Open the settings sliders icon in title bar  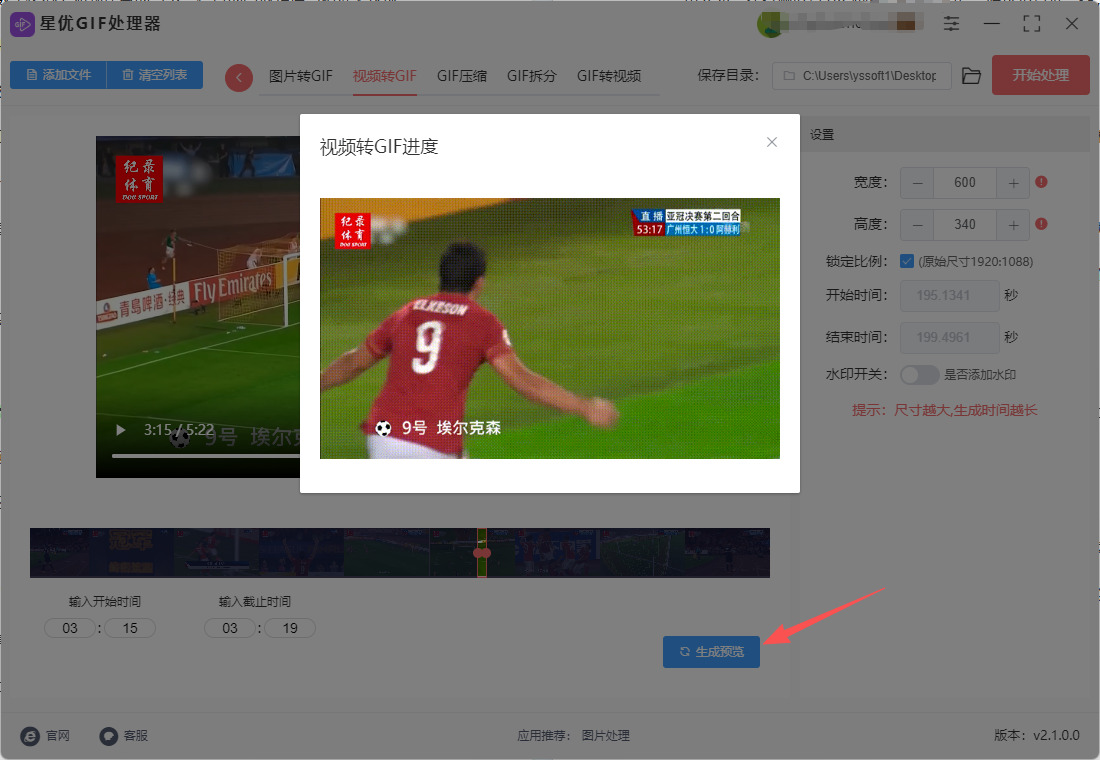tap(951, 24)
